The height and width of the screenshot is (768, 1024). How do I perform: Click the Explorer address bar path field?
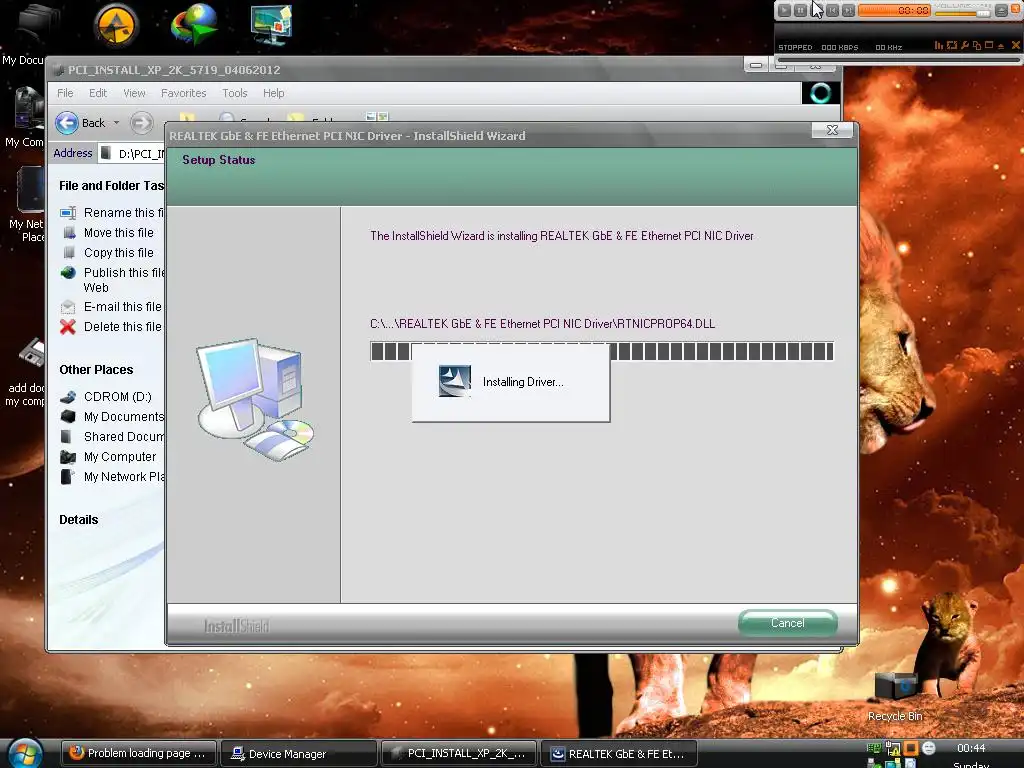point(133,153)
